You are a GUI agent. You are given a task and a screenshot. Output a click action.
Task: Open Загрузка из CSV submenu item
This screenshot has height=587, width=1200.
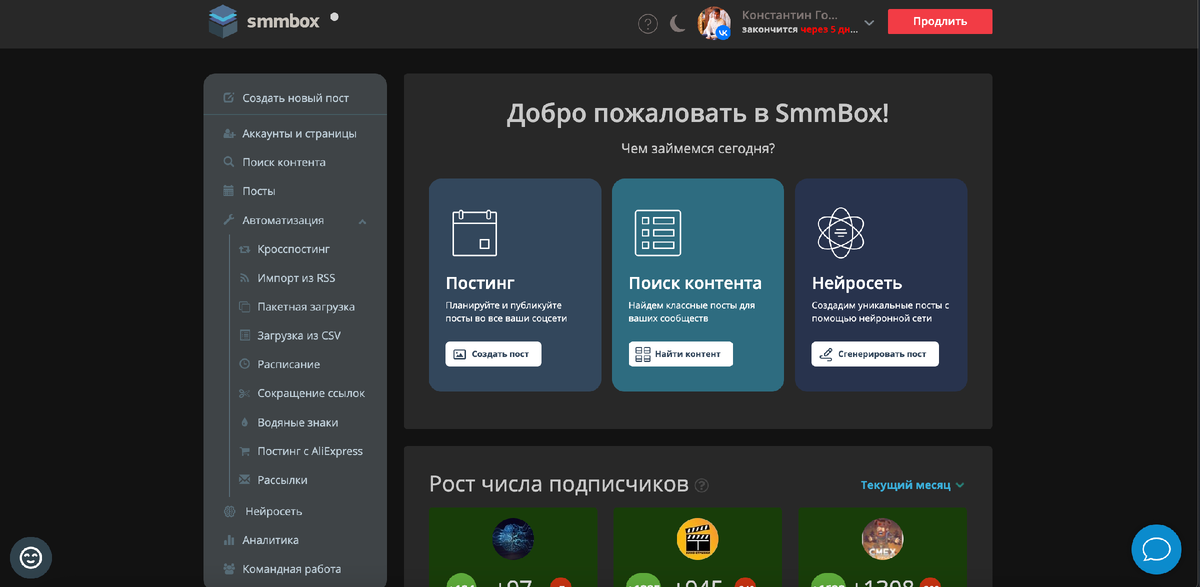tap(299, 336)
